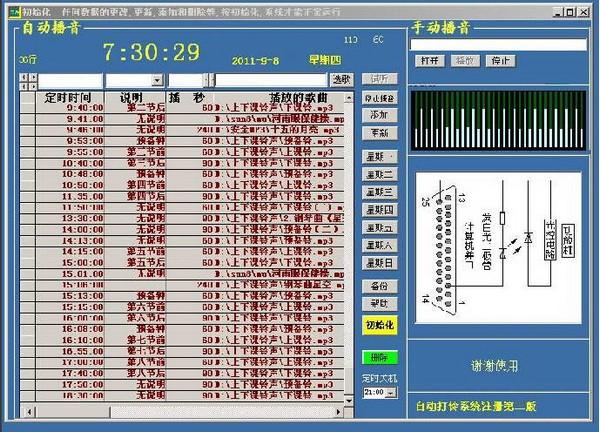Choose a song with the 选歌 button
Image resolution: width=600 pixels, height=432 pixels.
click(x=341, y=80)
